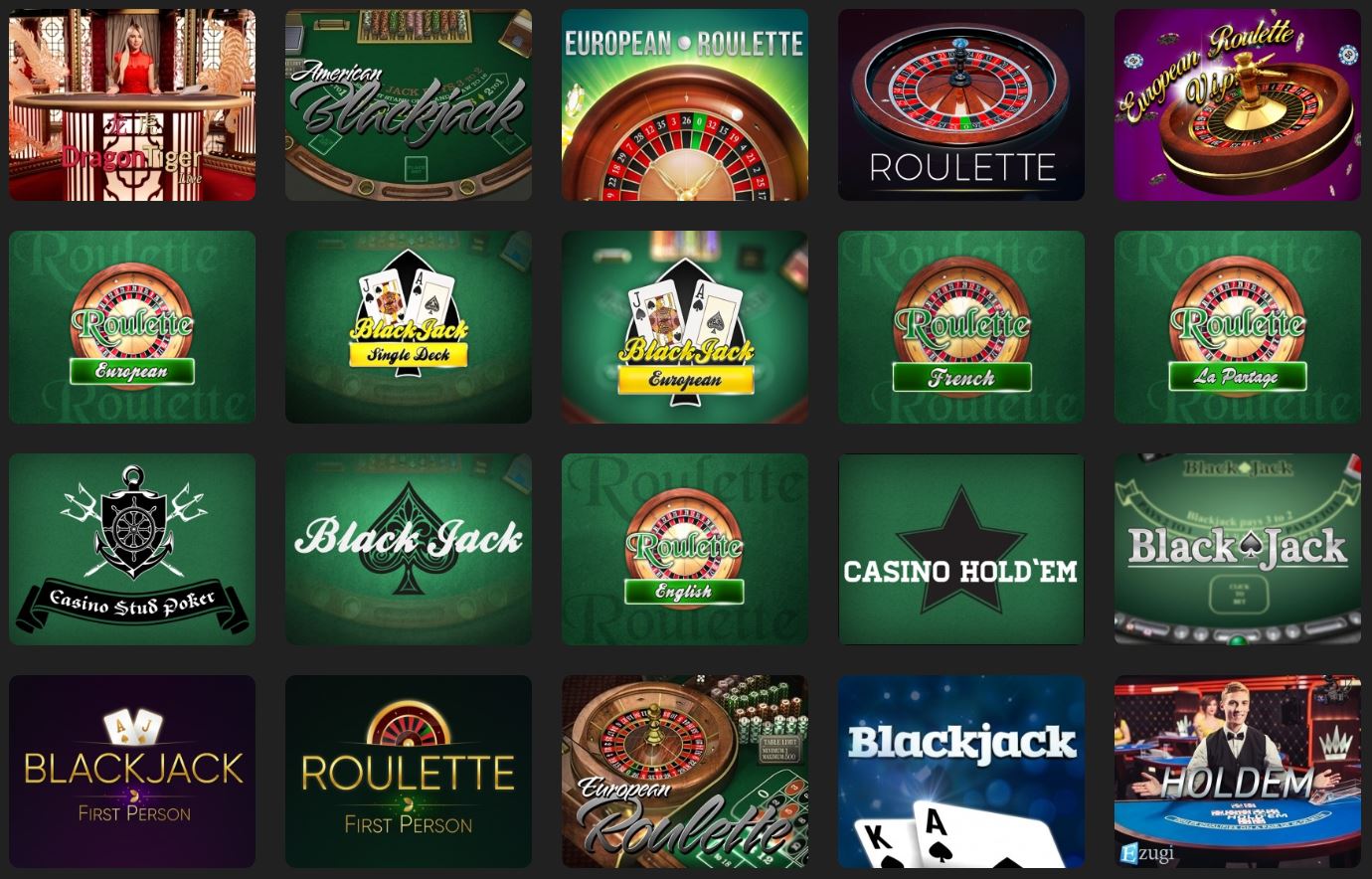The height and width of the screenshot is (879, 1372).
Task: Start the Casino Stud Poker game
Action: 132,550
